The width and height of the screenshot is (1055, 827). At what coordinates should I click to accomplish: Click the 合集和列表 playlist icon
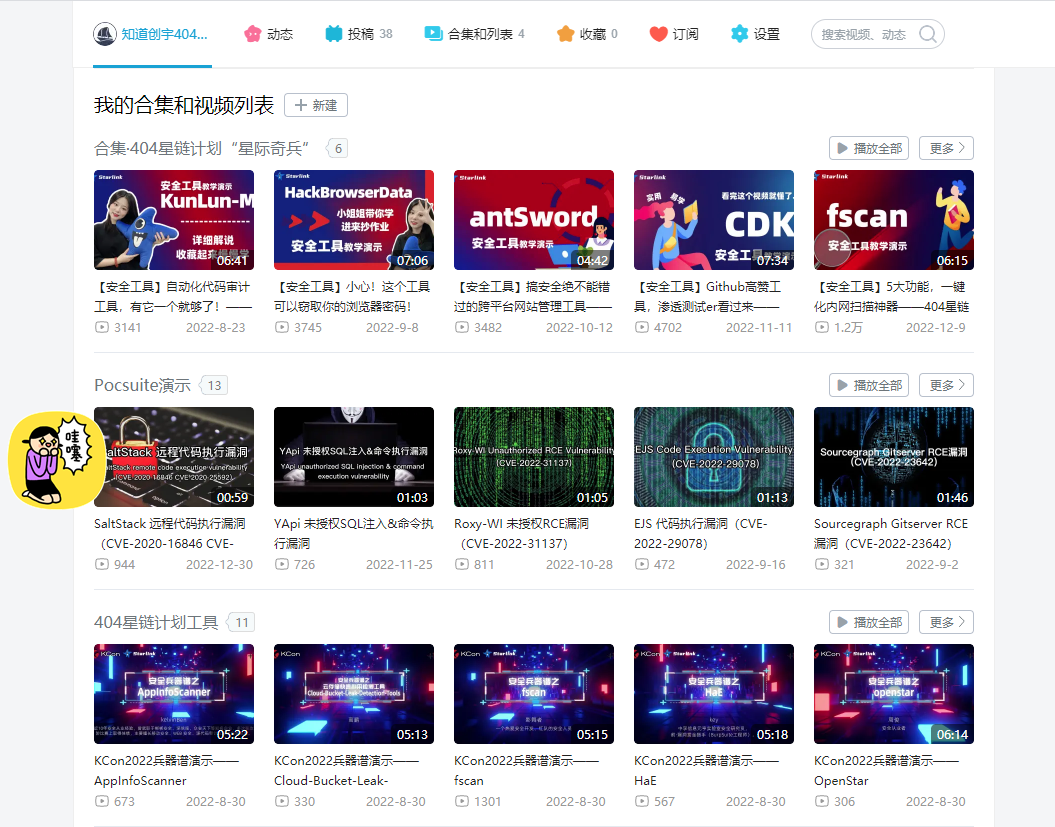[x=433, y=34]
